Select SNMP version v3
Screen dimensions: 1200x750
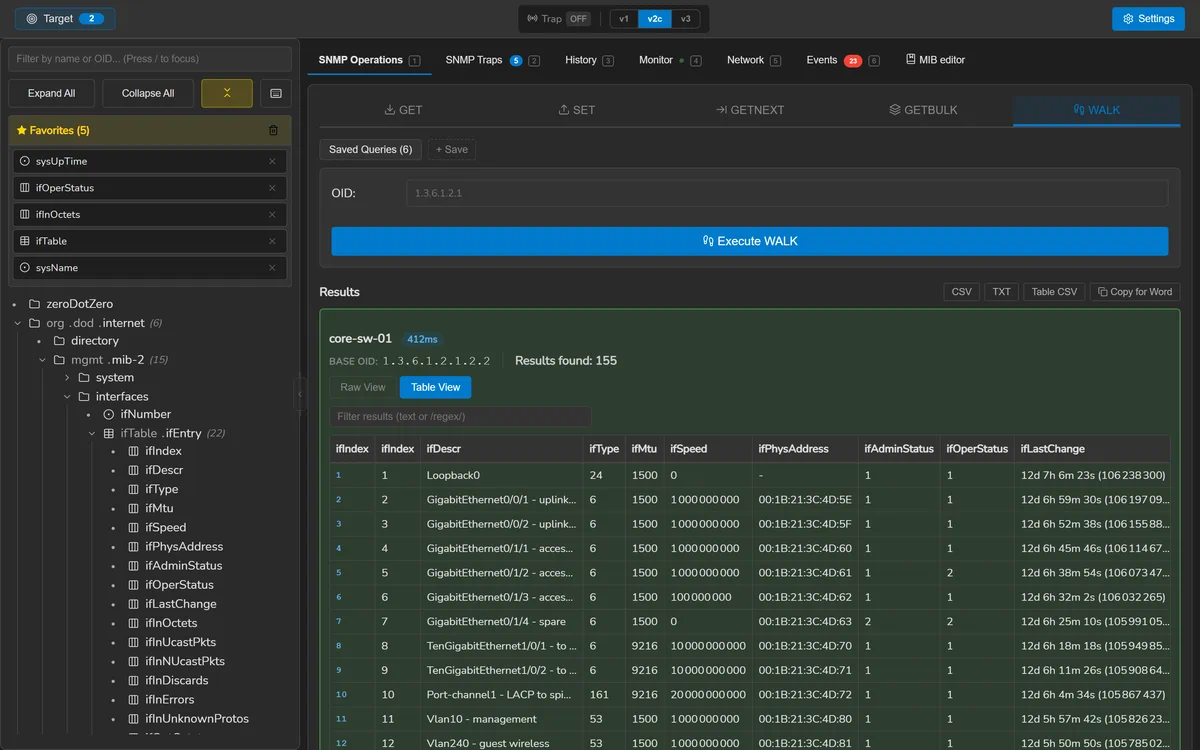click(685, 19)
